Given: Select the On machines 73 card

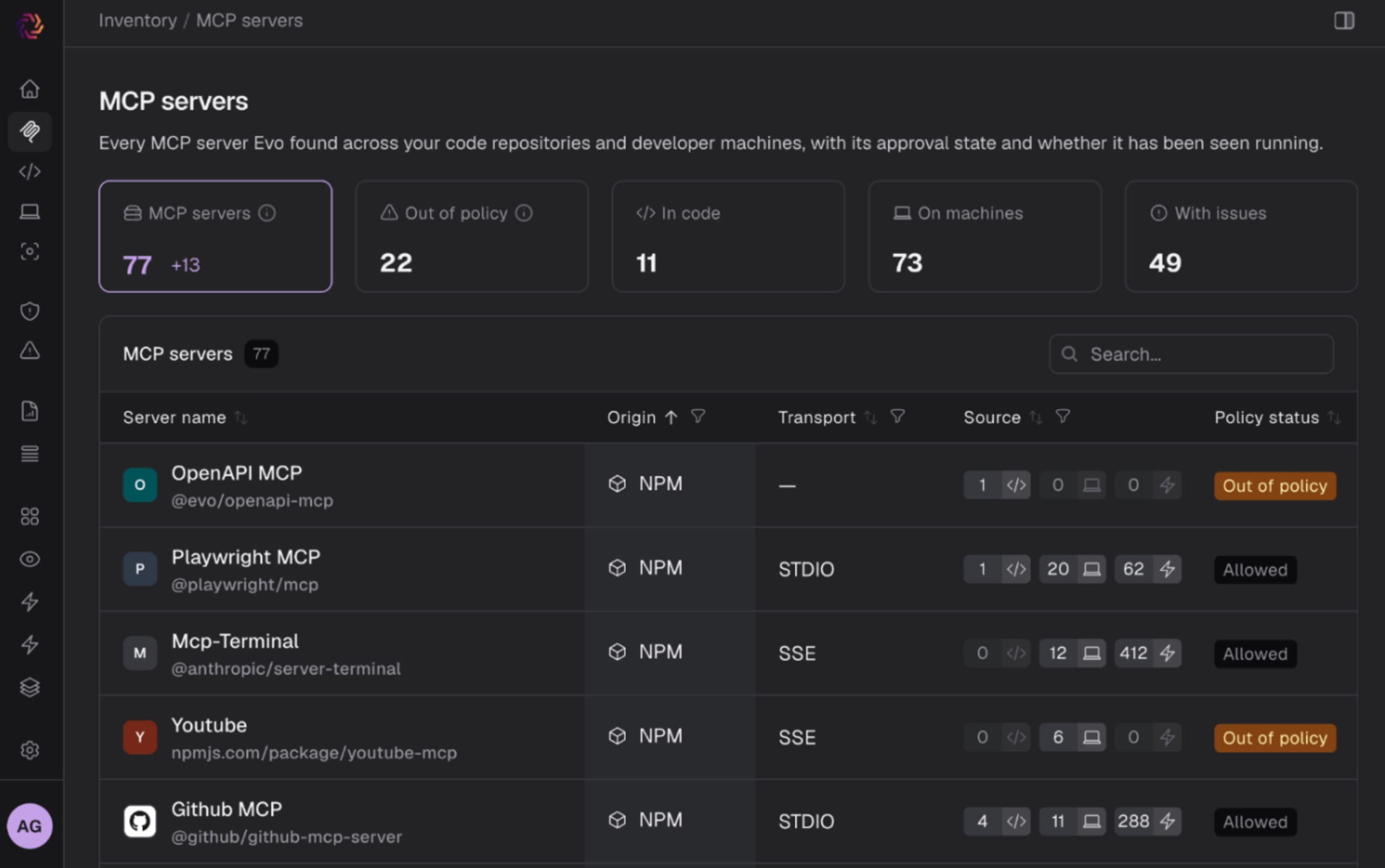Looking at the screenshot, I should 985,236.
